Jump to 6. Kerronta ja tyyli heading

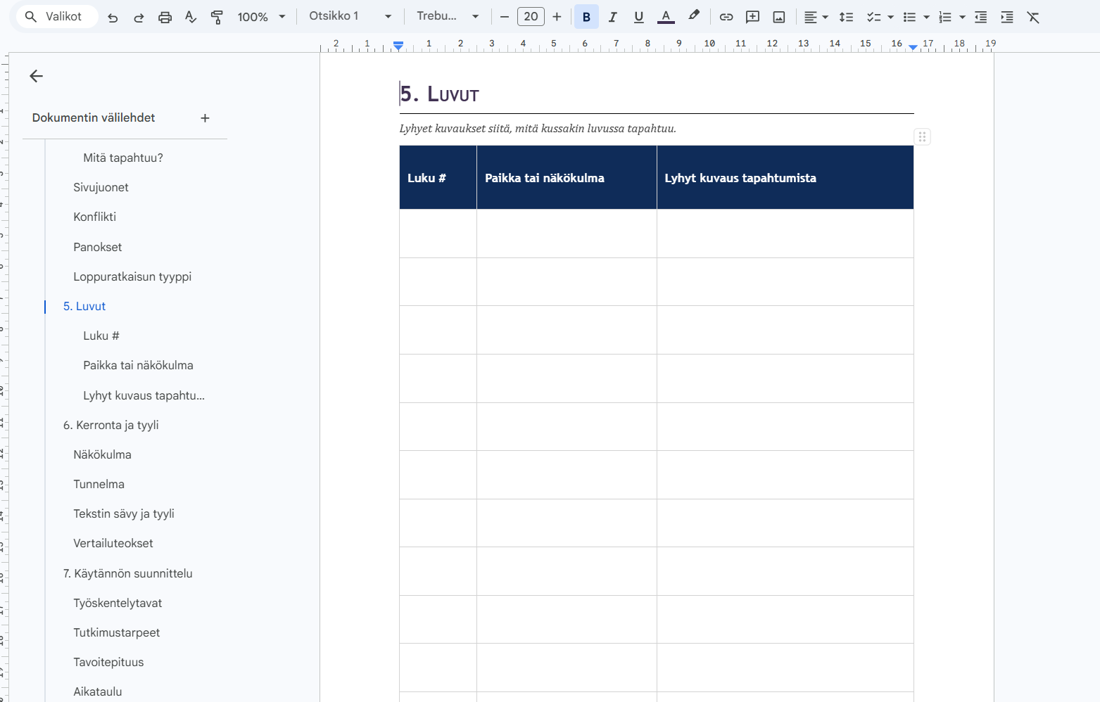[x=111, y=425]
